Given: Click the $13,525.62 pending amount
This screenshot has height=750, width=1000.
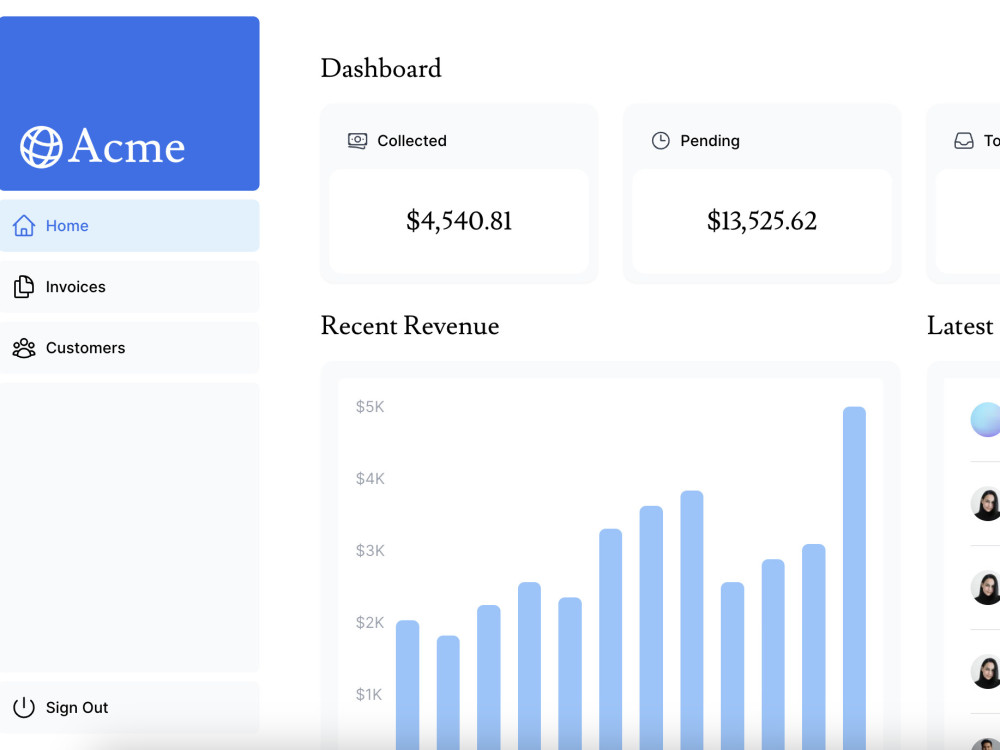Looking at the screenshot, I should coord(762,221).
